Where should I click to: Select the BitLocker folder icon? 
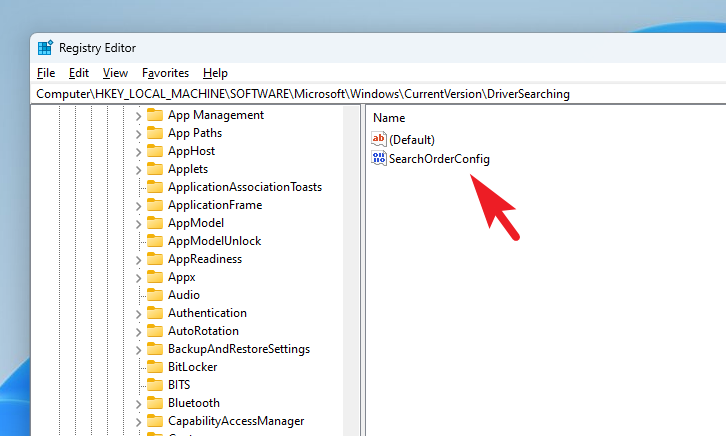155,367
